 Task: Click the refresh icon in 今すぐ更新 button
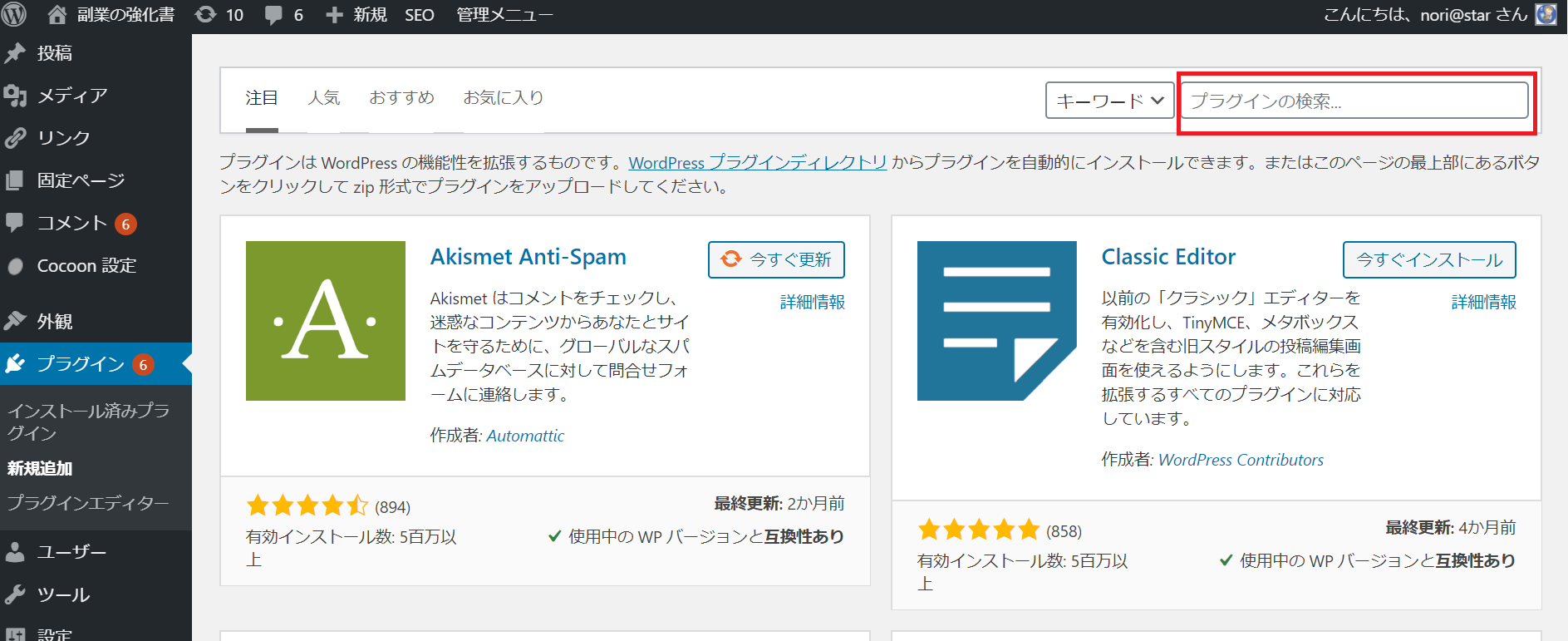(731, 259)
